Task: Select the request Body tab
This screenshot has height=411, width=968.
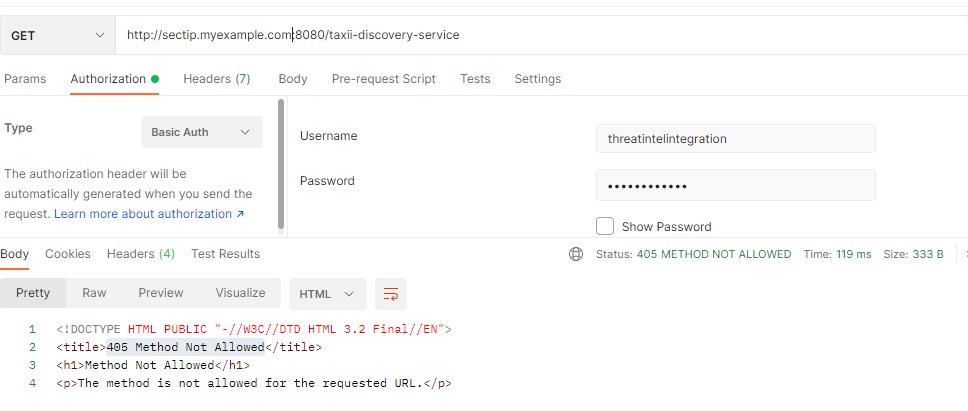Action: click(x=292, y=79)
